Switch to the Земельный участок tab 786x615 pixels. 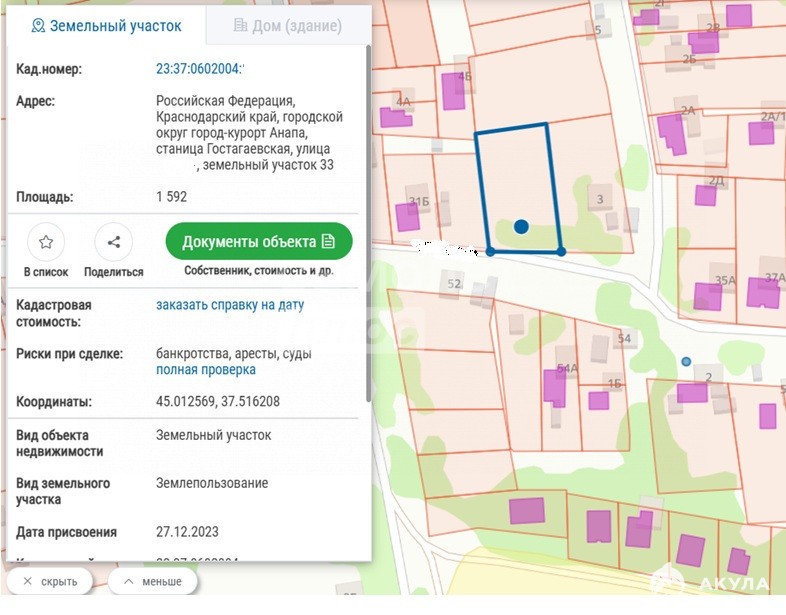(x=107, y=26)
